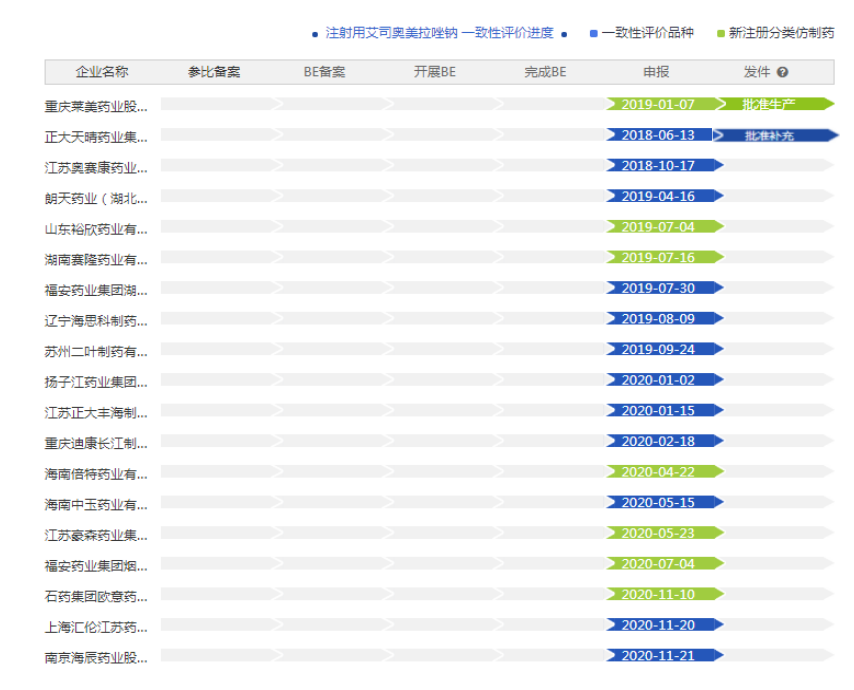Select the company 正大天晴药业集...
This screenshot has height=690, width=854.
[96, 137]
